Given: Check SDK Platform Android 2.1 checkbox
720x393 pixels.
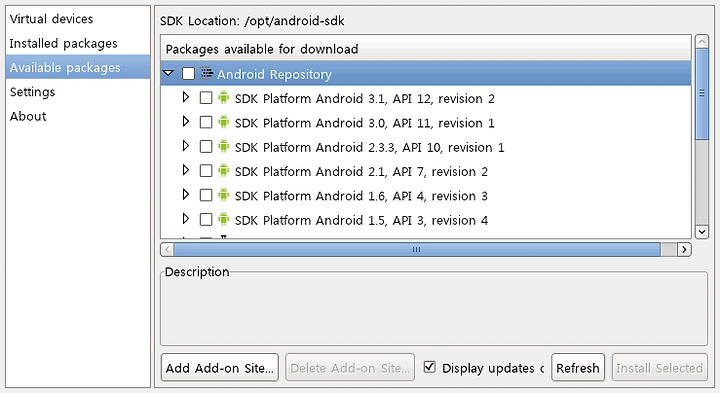Looking at the screenshot, I should (206, 171).
